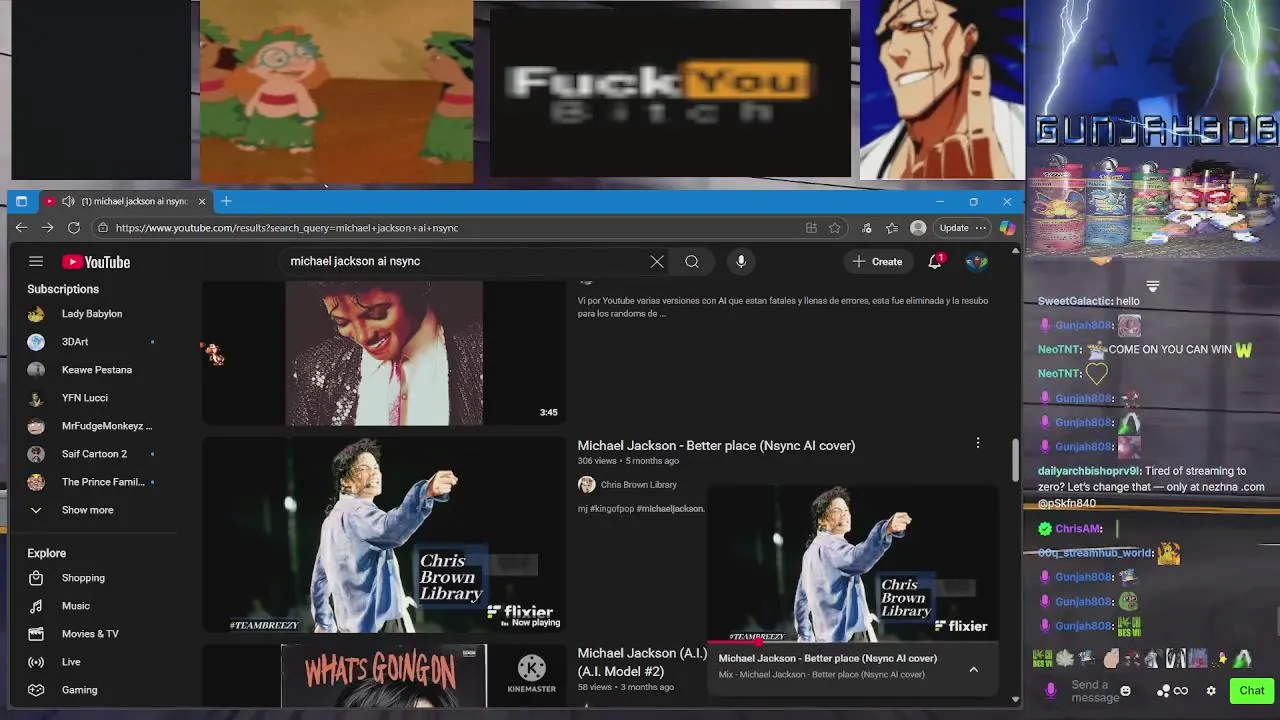This screenshot has width=1280, height=720.
Task: Open Chris Brown Library channel link
Action: 638,485
